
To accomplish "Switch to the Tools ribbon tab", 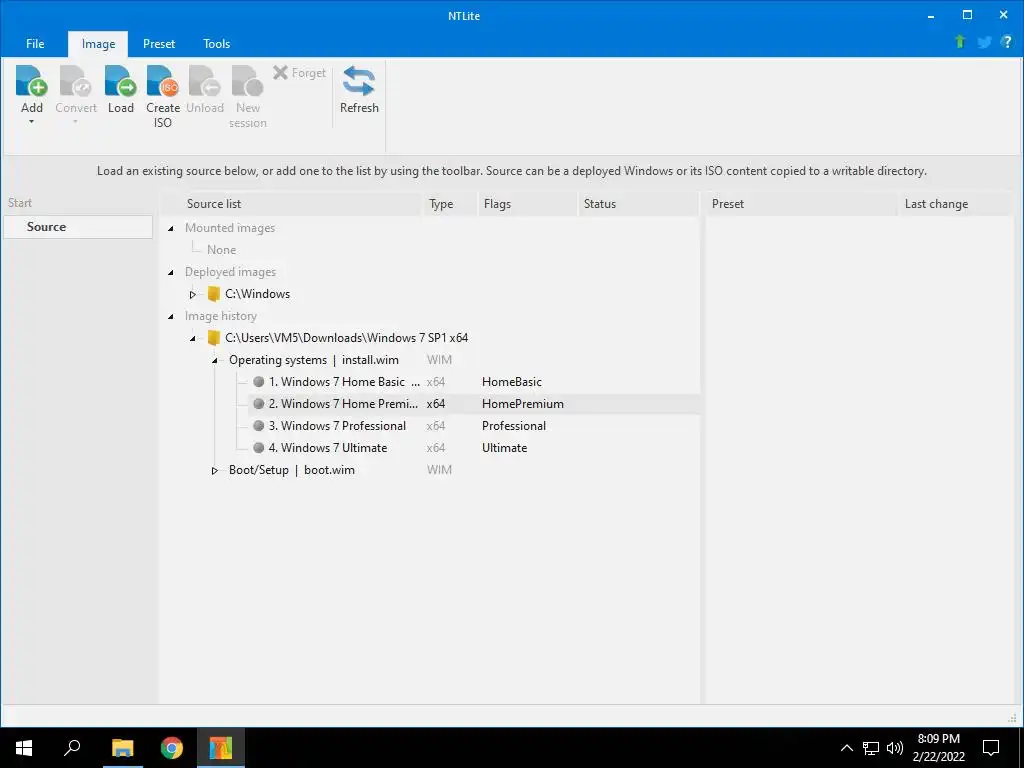I will click(216, 44).
